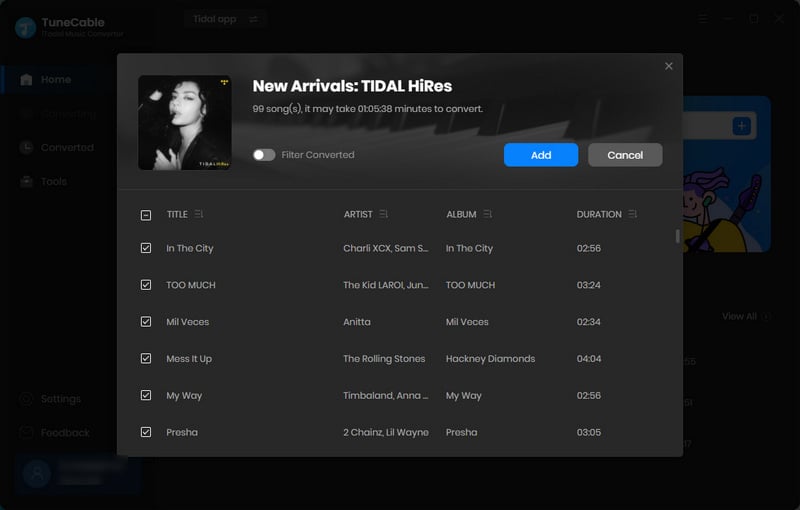Uncheck the My Way song

[x=146, y=395]
